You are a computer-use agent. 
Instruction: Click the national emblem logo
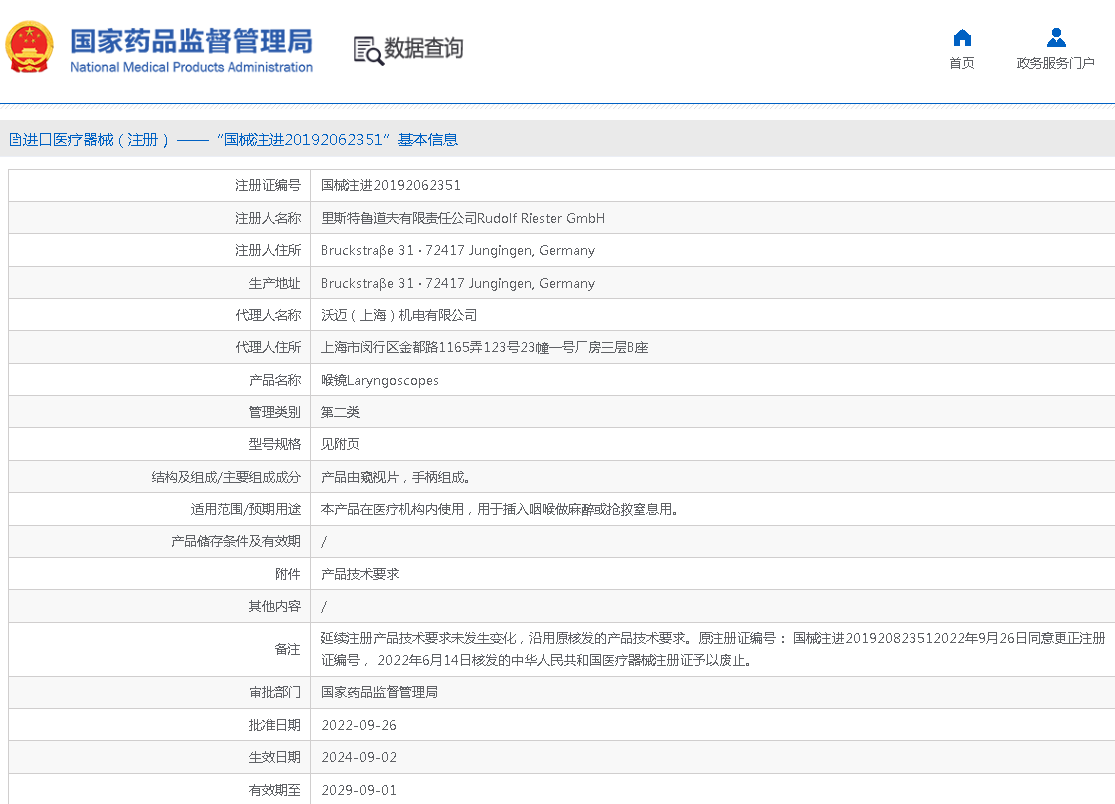point(30,47)
